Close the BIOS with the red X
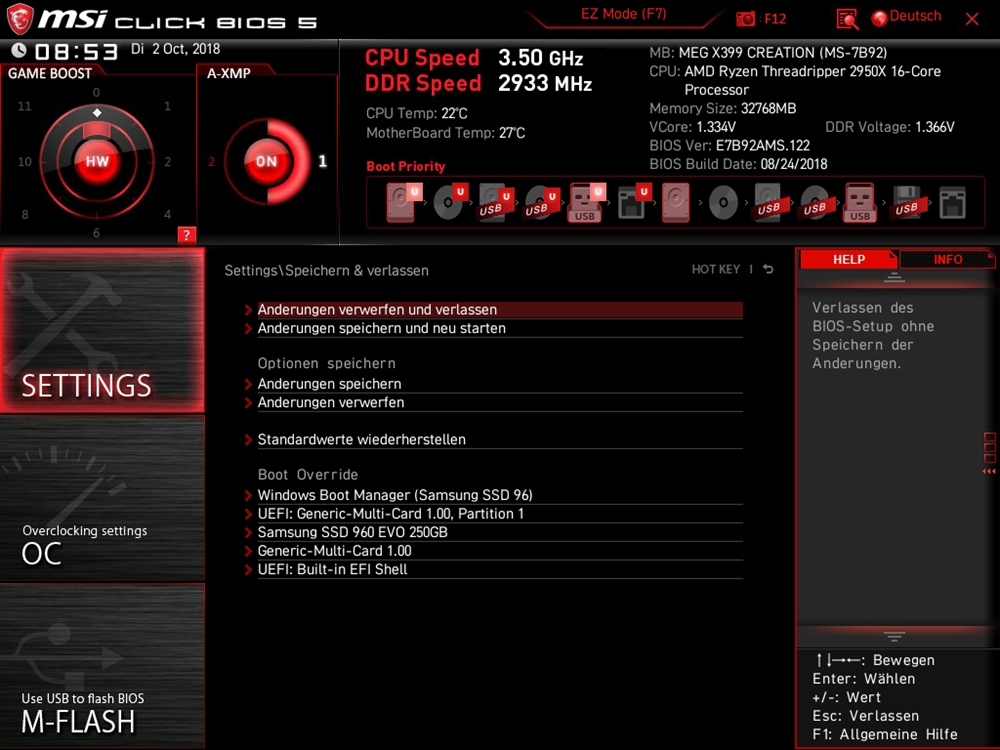Viewport: 1000px width, 750px height. coord(972,19)
